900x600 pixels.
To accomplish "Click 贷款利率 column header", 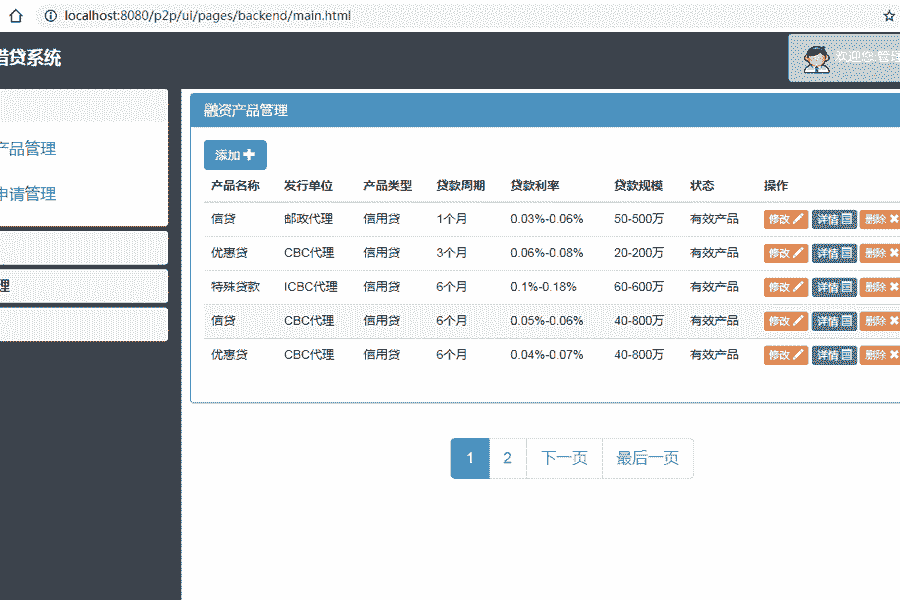I will click(534, 185).
